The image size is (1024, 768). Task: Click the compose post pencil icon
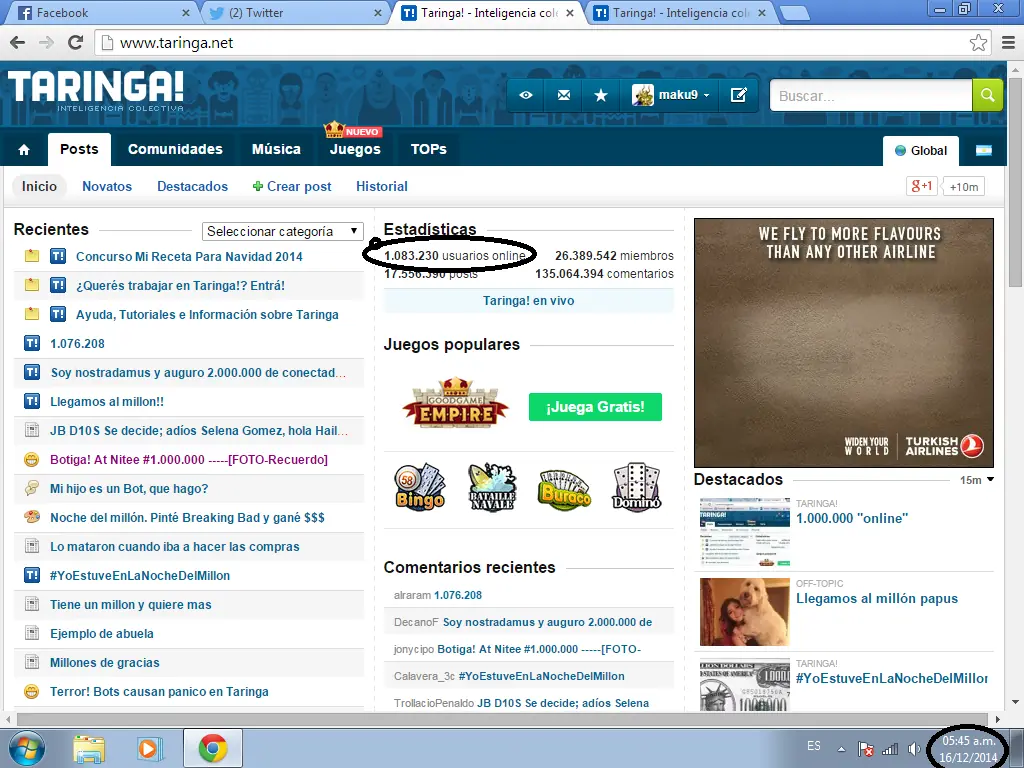pyautogui.click(x=739, y=95)
